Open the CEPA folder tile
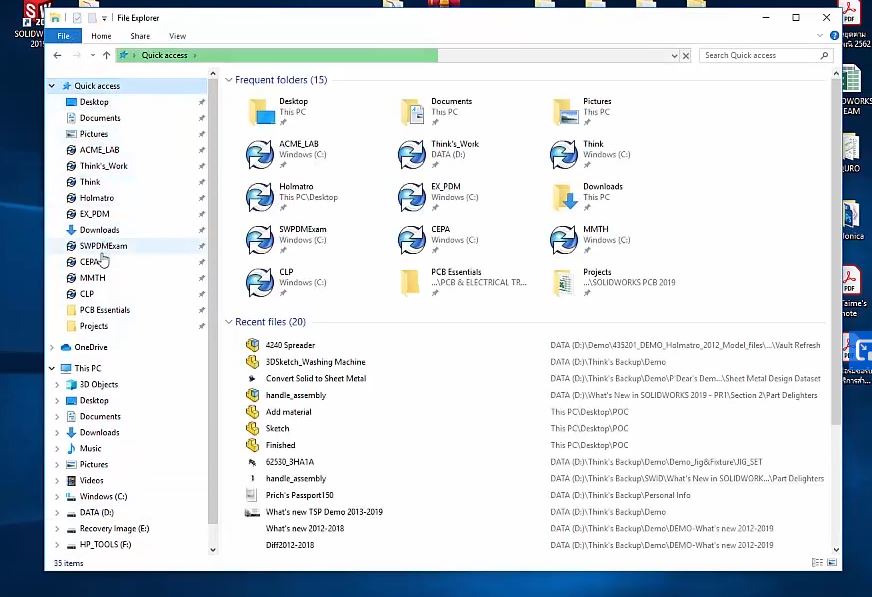 [439, 240]
